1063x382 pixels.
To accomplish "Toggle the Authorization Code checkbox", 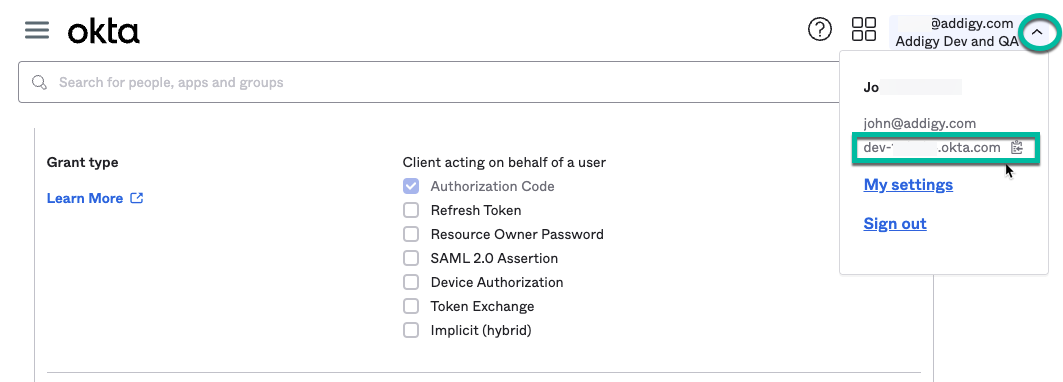I will [x=411, y=186].
